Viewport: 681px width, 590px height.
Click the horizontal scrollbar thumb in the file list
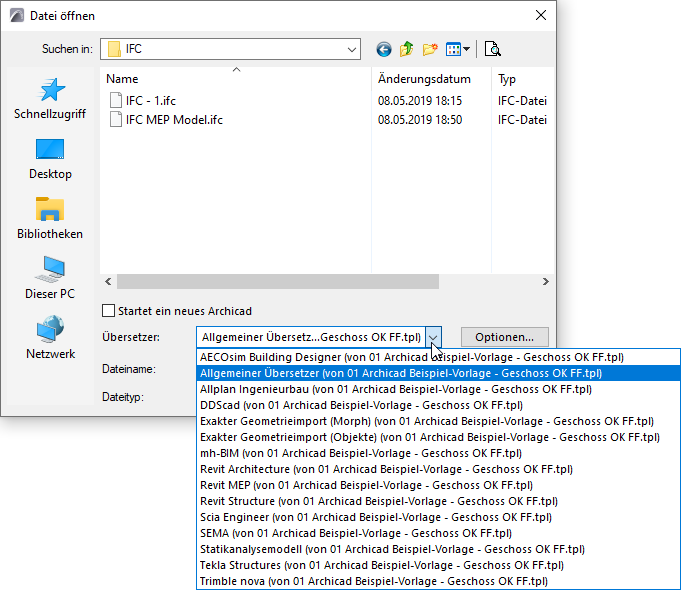278,282
